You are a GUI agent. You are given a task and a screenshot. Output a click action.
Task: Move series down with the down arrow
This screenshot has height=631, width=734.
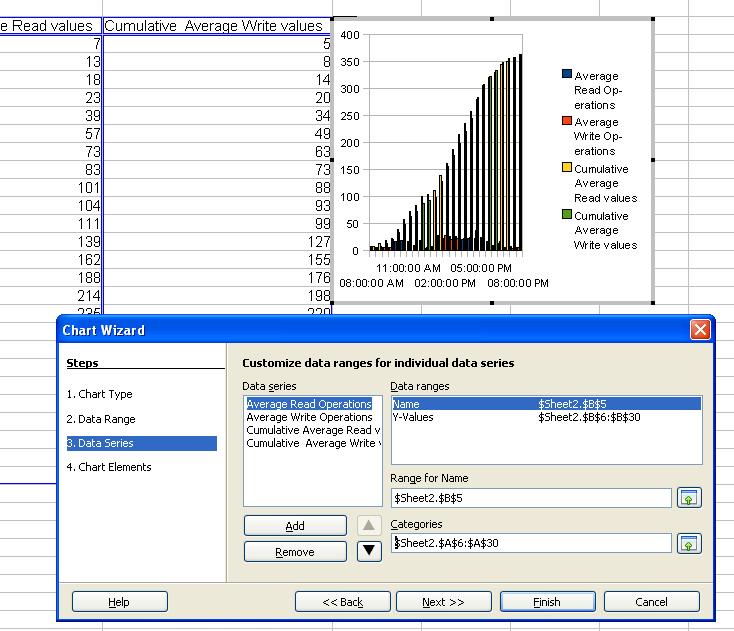(x=369, y=550)
